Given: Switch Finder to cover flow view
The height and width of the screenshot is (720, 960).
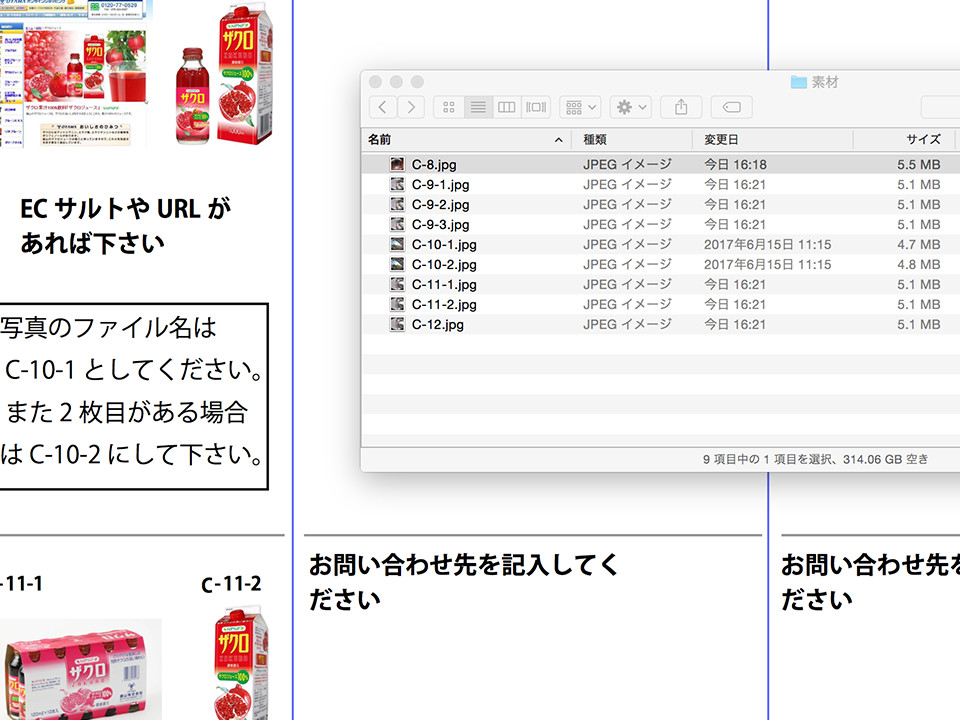Looking at the screenshot, I should [x=536, y=107].
